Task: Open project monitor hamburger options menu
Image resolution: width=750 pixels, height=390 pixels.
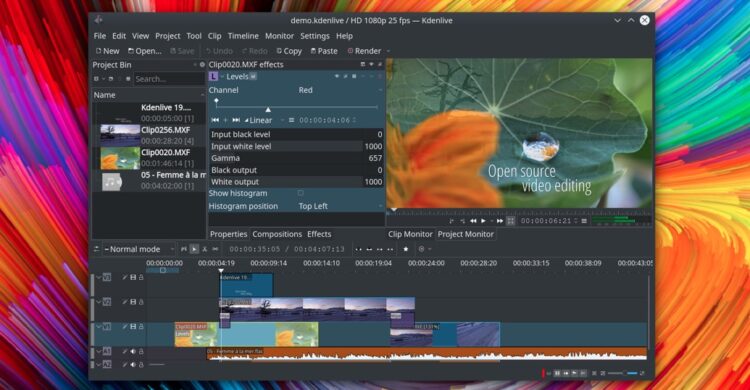Action: (584, 221)
